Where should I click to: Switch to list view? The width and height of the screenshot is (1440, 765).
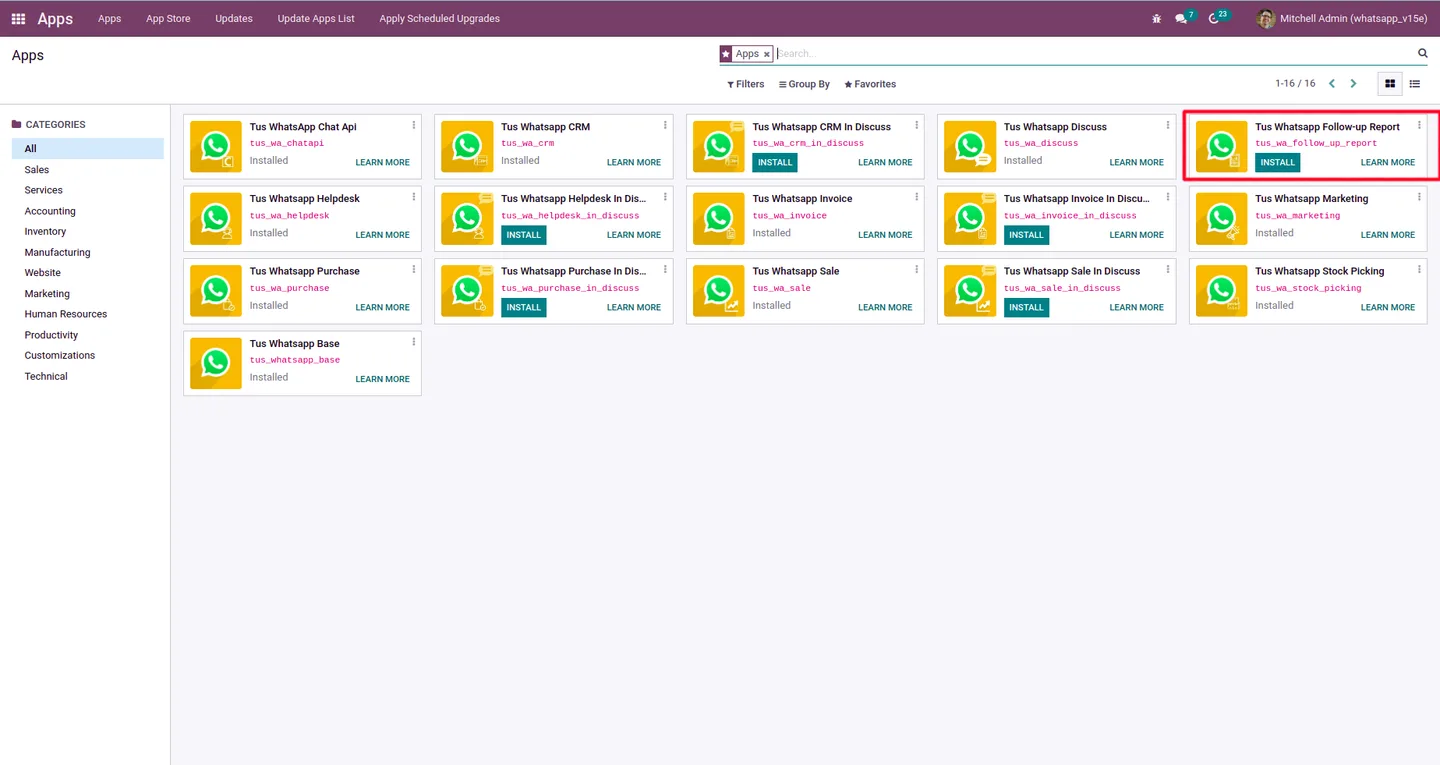[1414, 84]
